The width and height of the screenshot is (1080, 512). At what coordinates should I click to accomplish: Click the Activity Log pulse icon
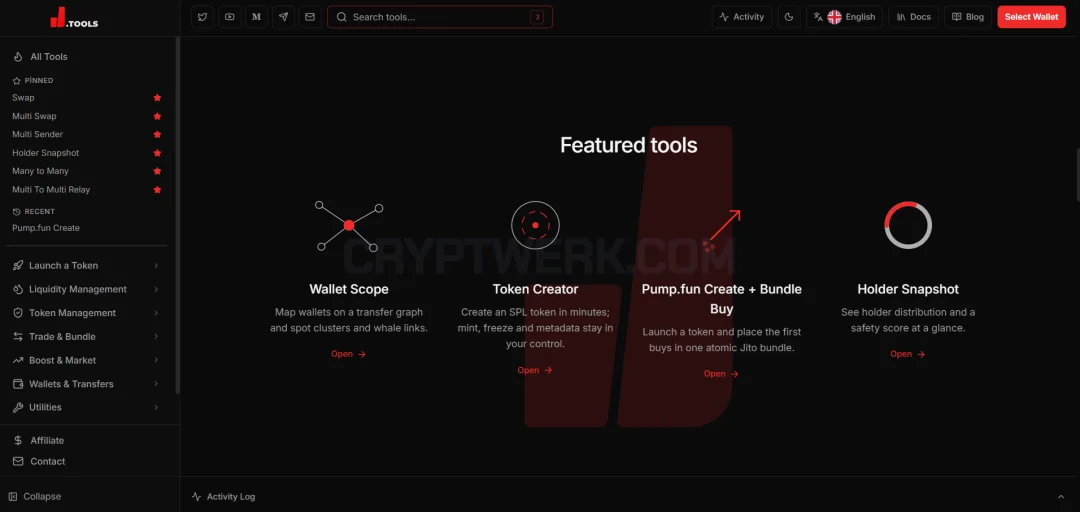pos(196,496)
